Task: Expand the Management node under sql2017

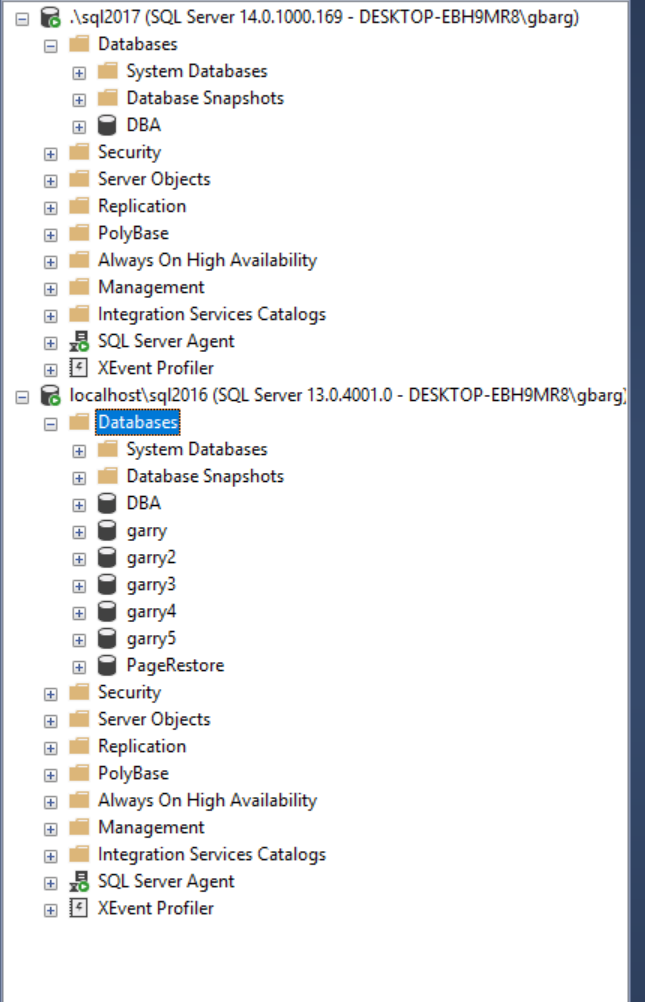Action: (x=49, y=287)
